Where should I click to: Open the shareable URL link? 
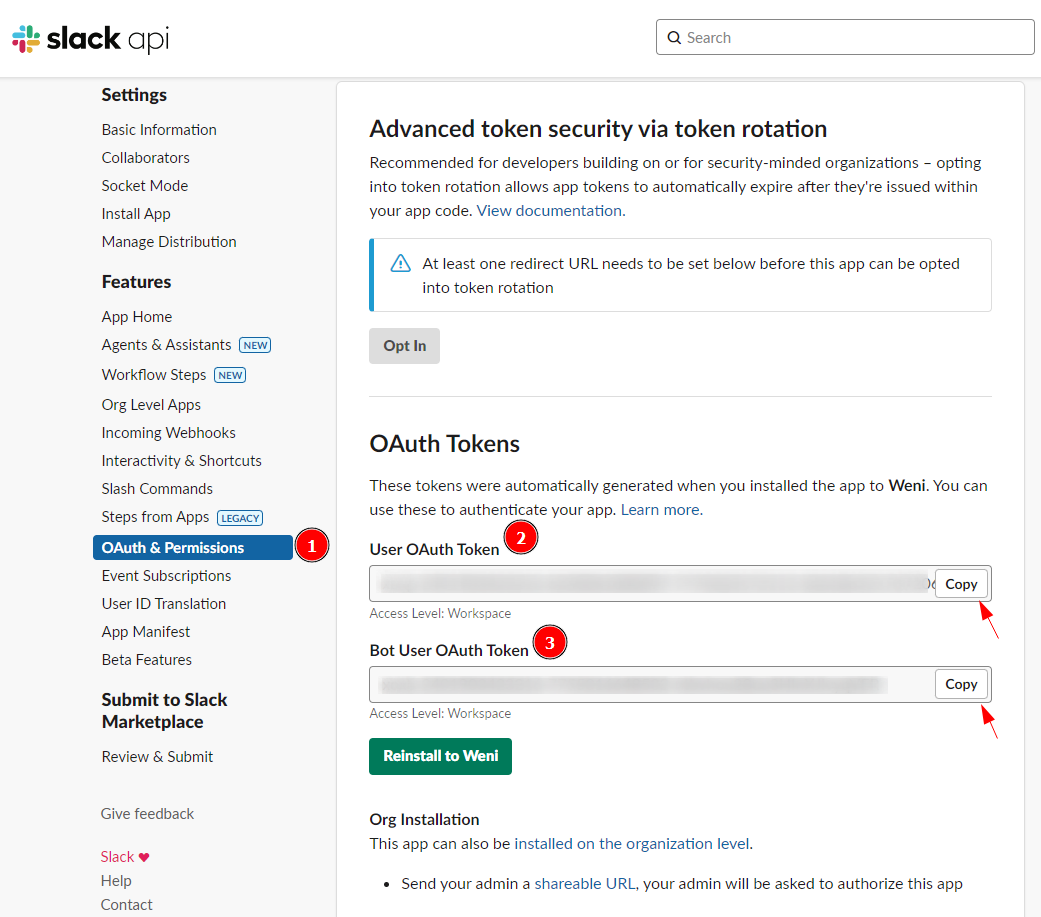point(584,884)
